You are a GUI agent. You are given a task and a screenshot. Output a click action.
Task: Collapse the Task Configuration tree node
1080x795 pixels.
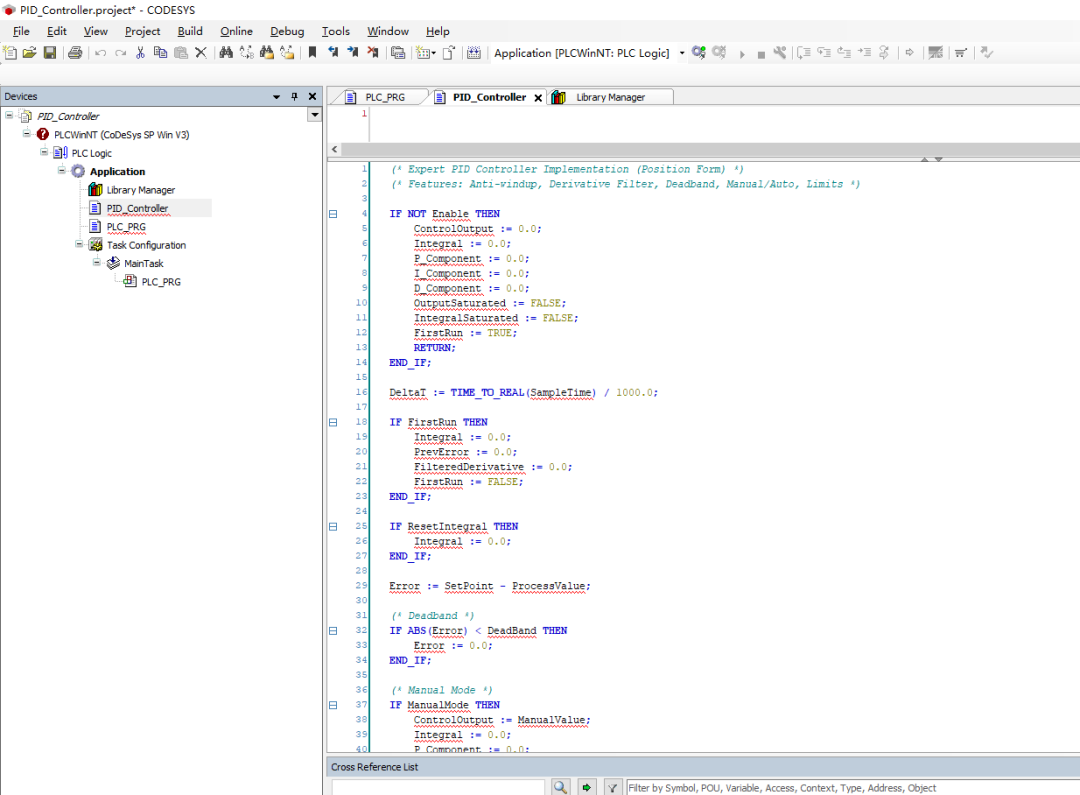coord(79,244)
